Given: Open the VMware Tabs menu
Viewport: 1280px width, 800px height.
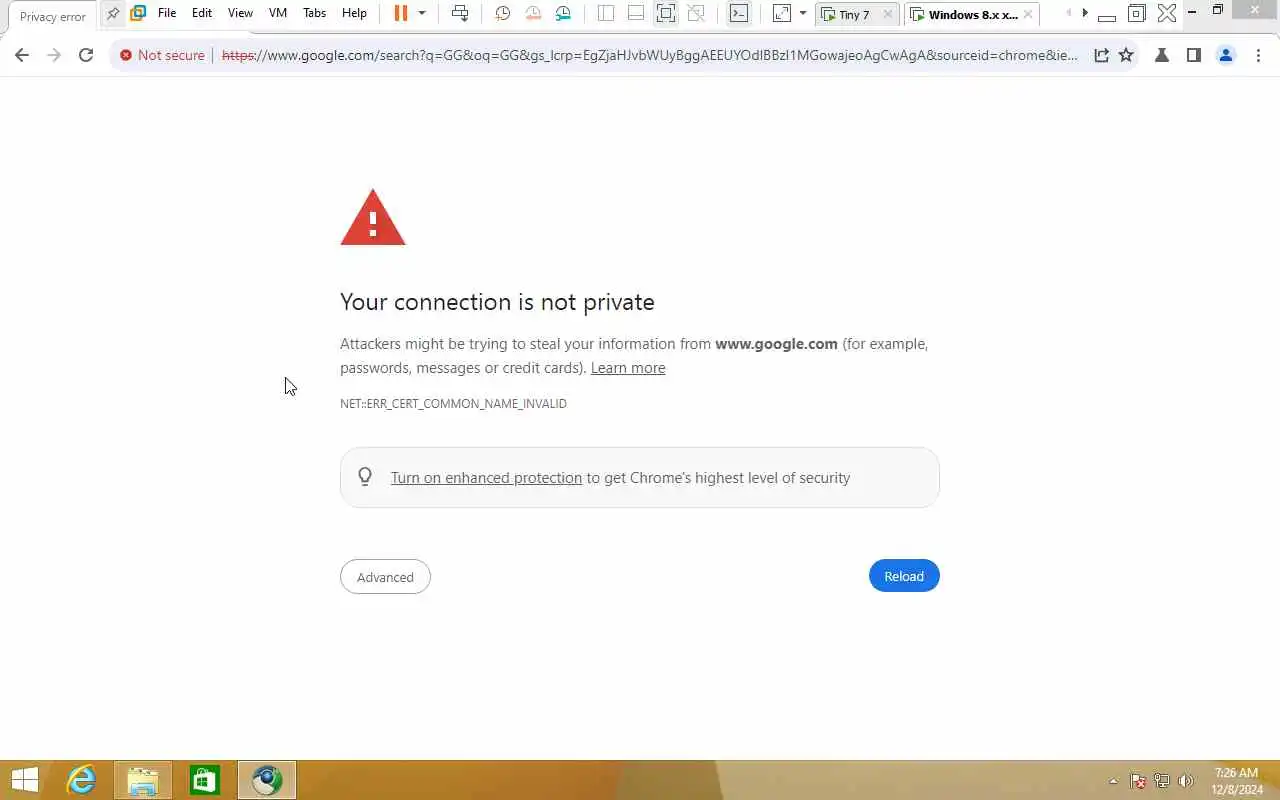Looking at the screenshot, I should point(314,14).
